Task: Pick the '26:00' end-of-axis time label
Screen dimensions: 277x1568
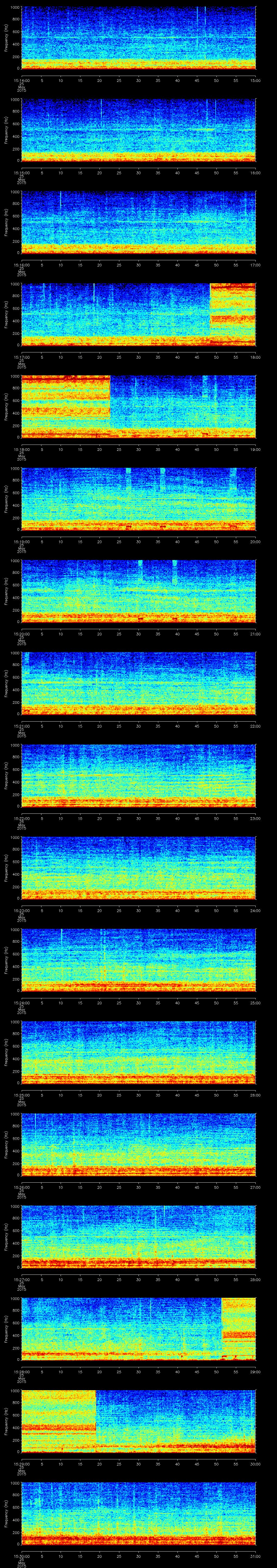Action: click(x=256, y=1096)
